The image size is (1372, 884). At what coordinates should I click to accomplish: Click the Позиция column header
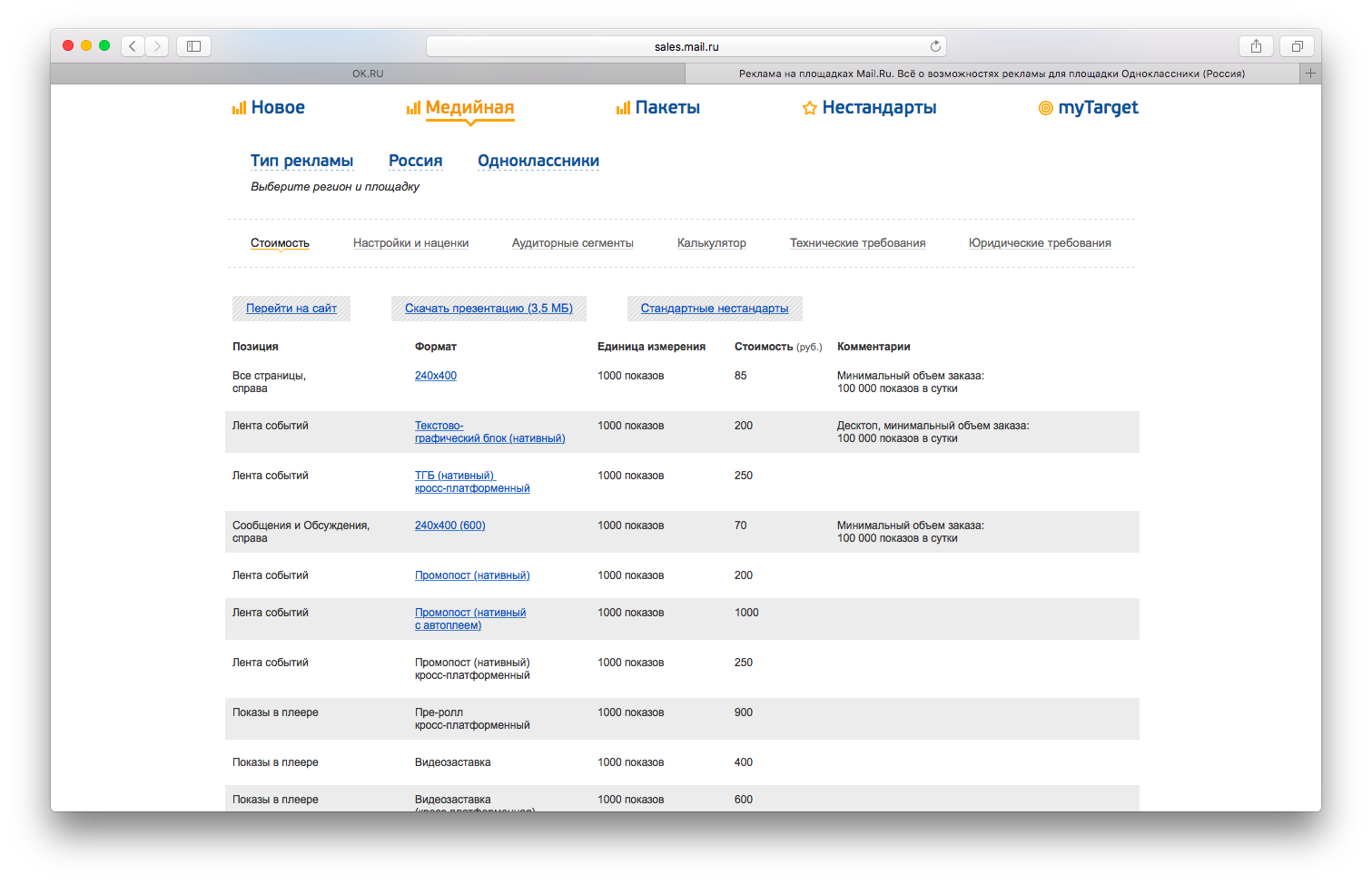[255, 347]
